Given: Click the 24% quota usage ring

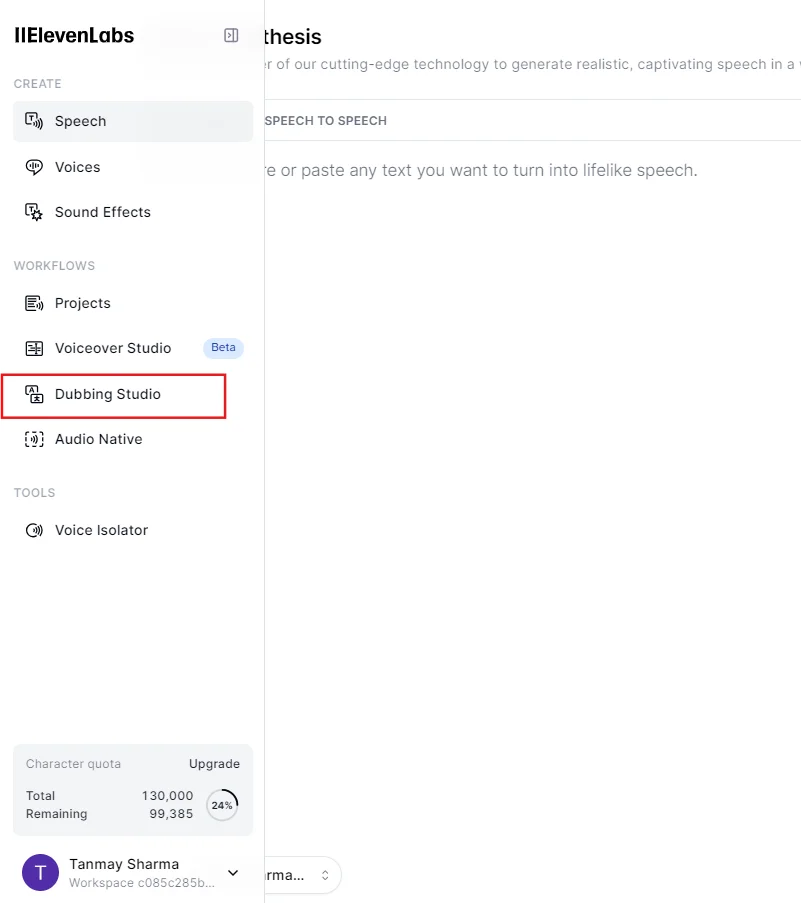Looking at the screenshot, I should (222, 805).
